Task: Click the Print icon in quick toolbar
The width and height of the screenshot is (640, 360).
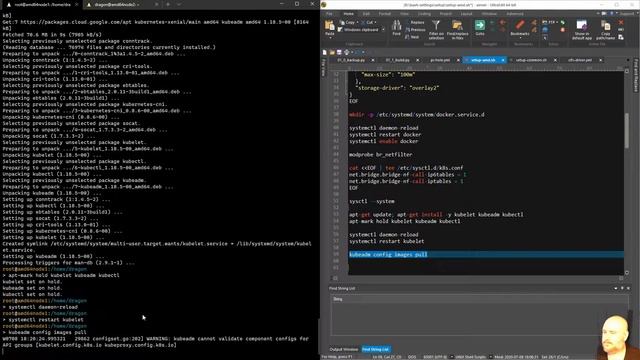Action: click(347, 52)
